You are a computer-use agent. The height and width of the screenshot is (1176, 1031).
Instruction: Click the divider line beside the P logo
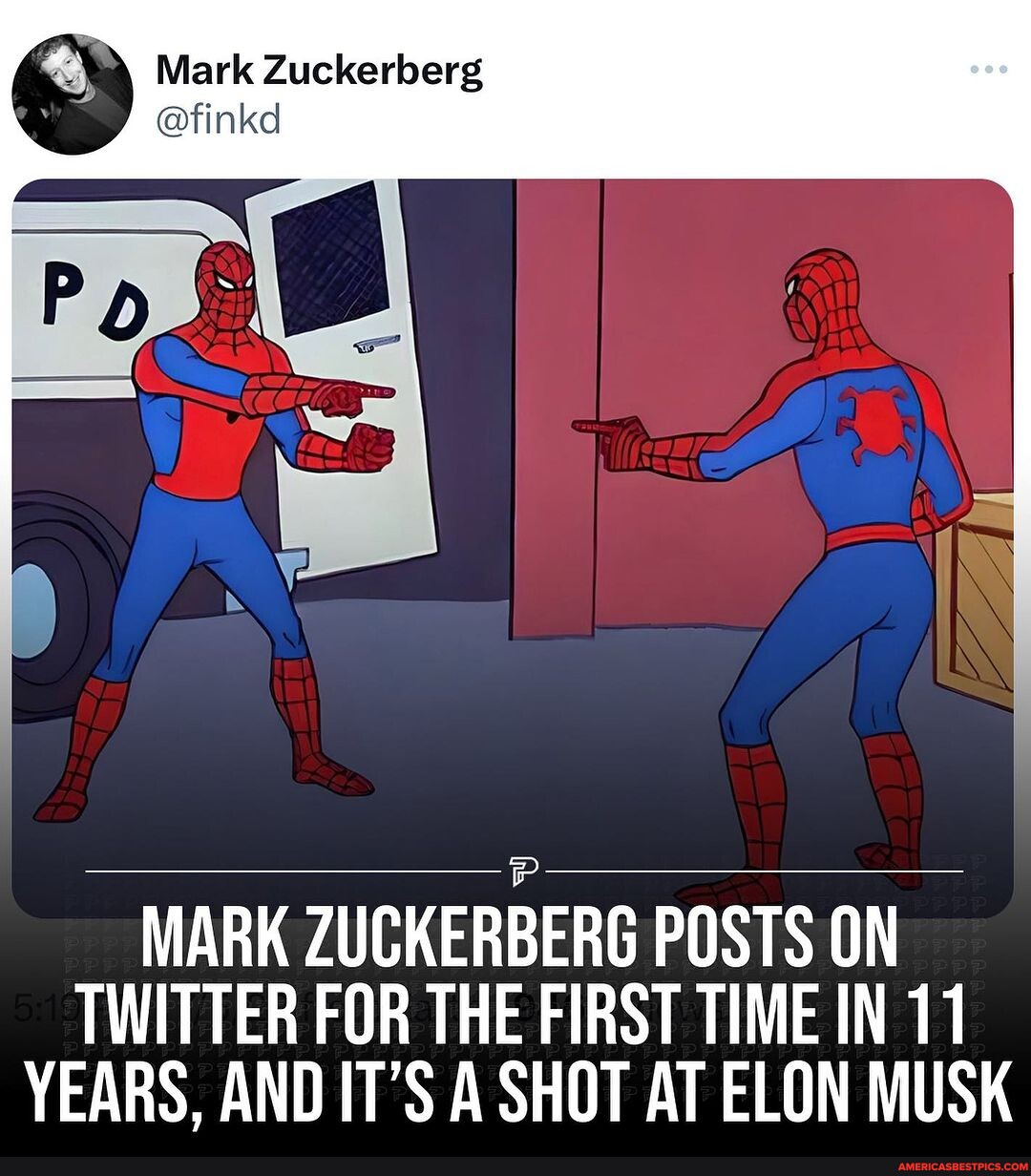(x=286, y=871)
